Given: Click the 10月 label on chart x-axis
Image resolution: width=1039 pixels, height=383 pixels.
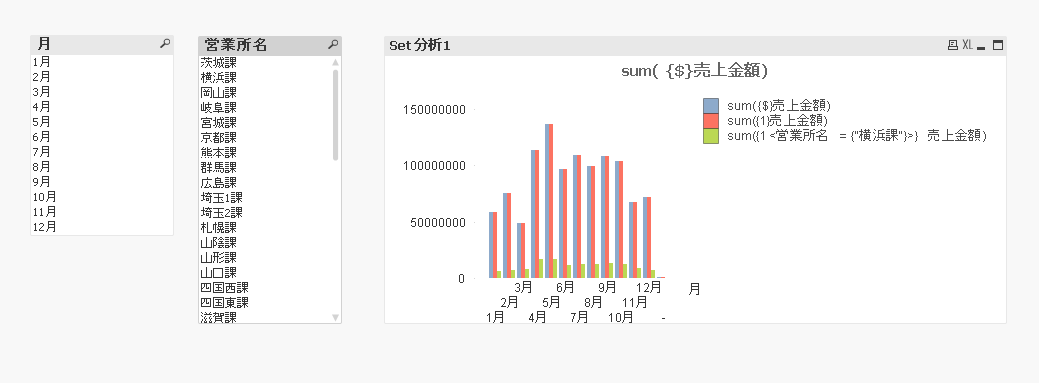Looking at the screenshot, I should [621, 317].
